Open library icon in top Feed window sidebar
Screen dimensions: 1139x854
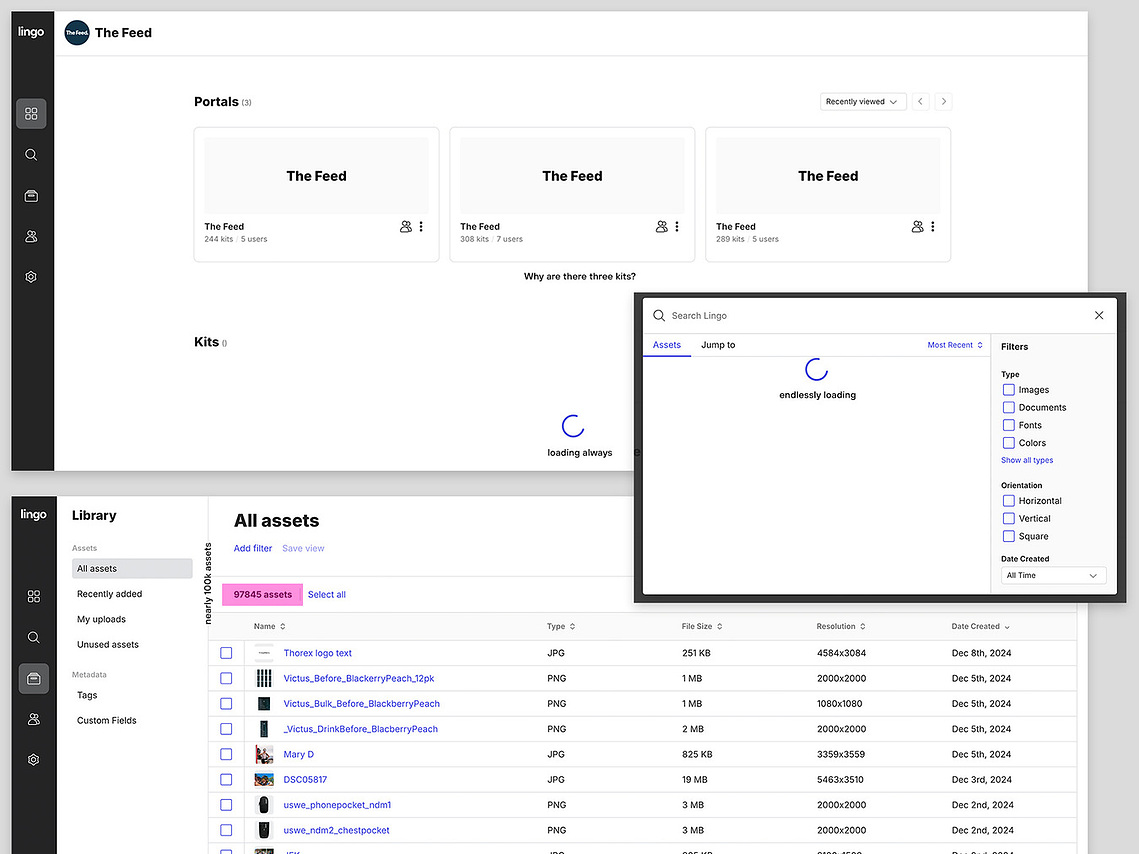31,196
